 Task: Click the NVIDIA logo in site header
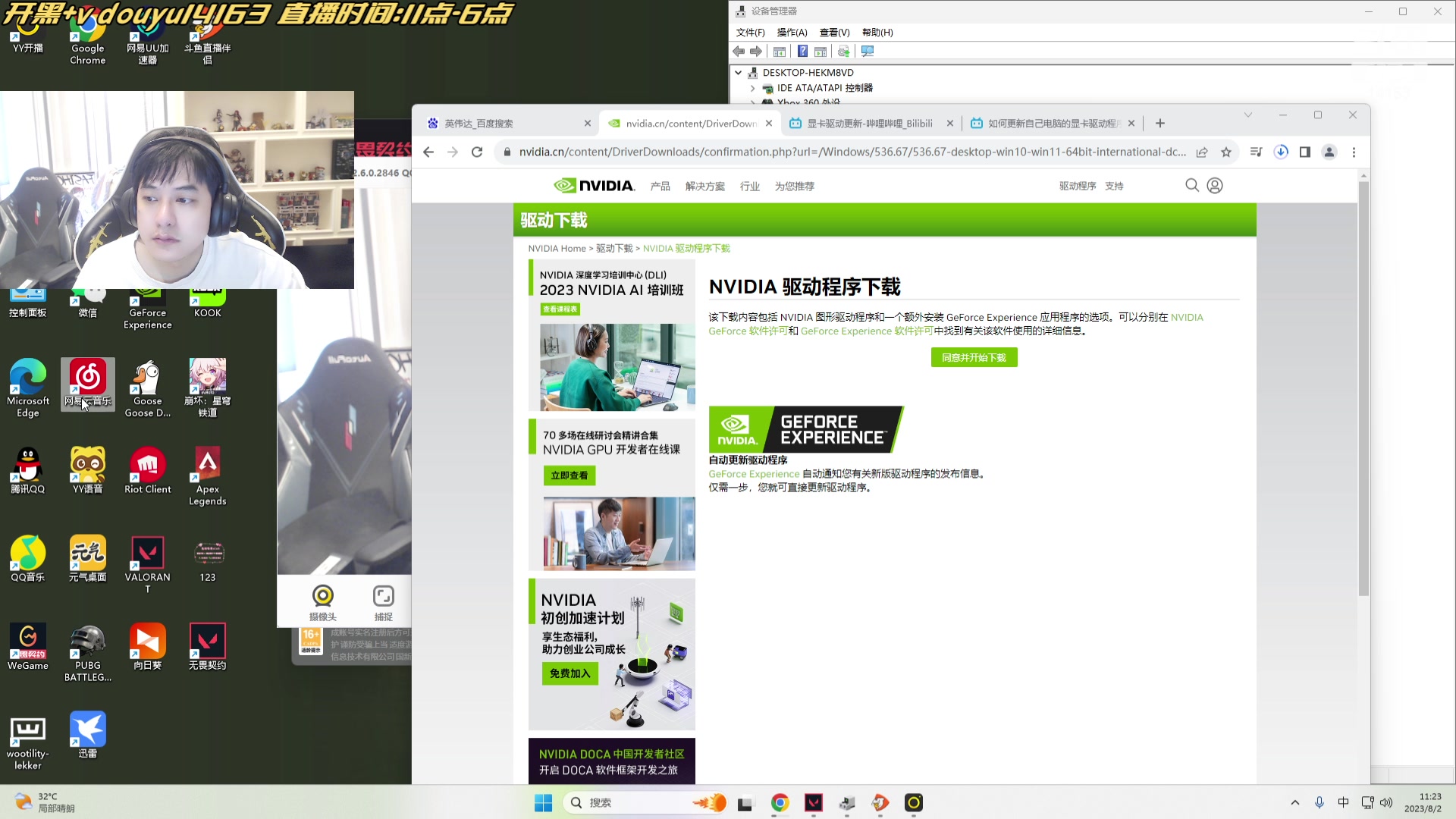595,186
